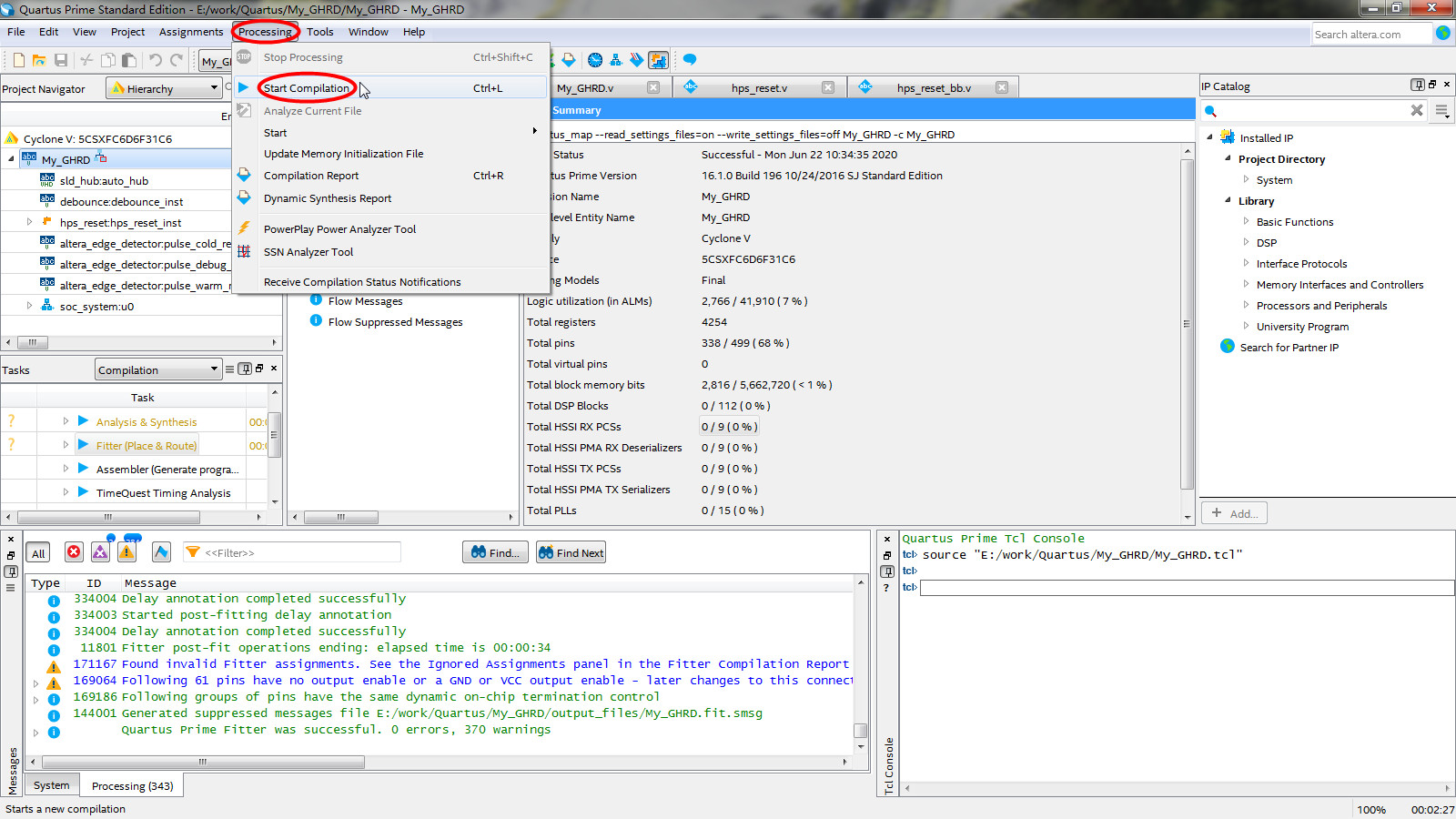Click the Search altera.com field

click(1371, 34)
